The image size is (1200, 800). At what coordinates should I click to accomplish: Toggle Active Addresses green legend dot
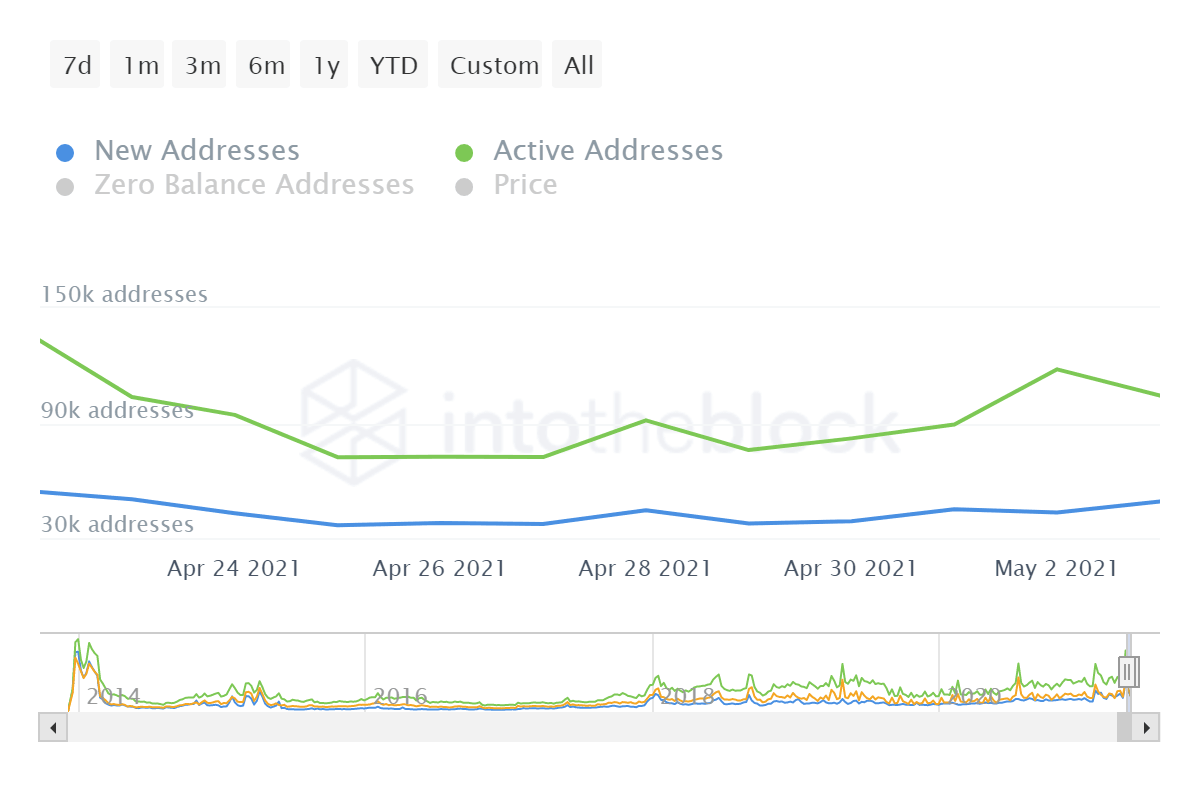(x=464, y=153)
